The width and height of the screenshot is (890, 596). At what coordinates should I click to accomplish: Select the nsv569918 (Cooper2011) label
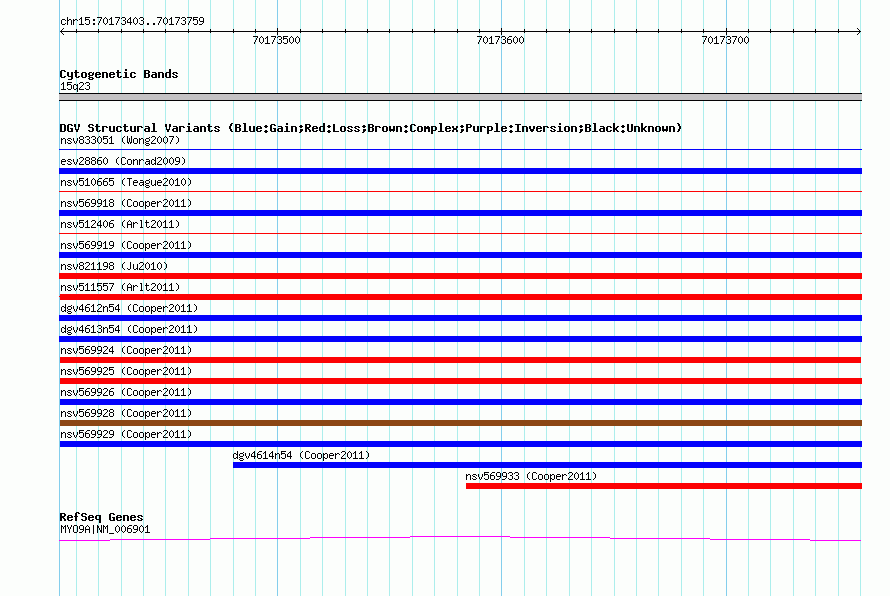point(126,203)
